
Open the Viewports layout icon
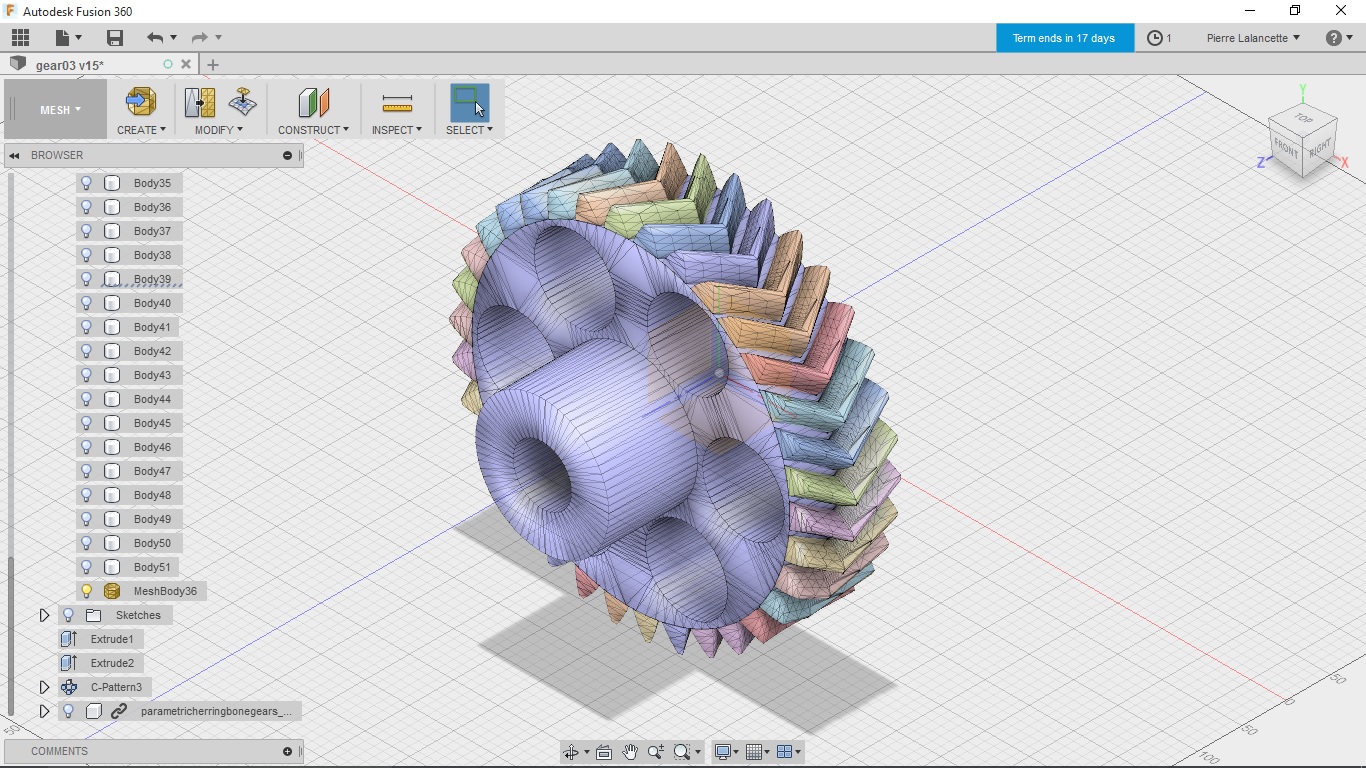click(x=784, y=752)
